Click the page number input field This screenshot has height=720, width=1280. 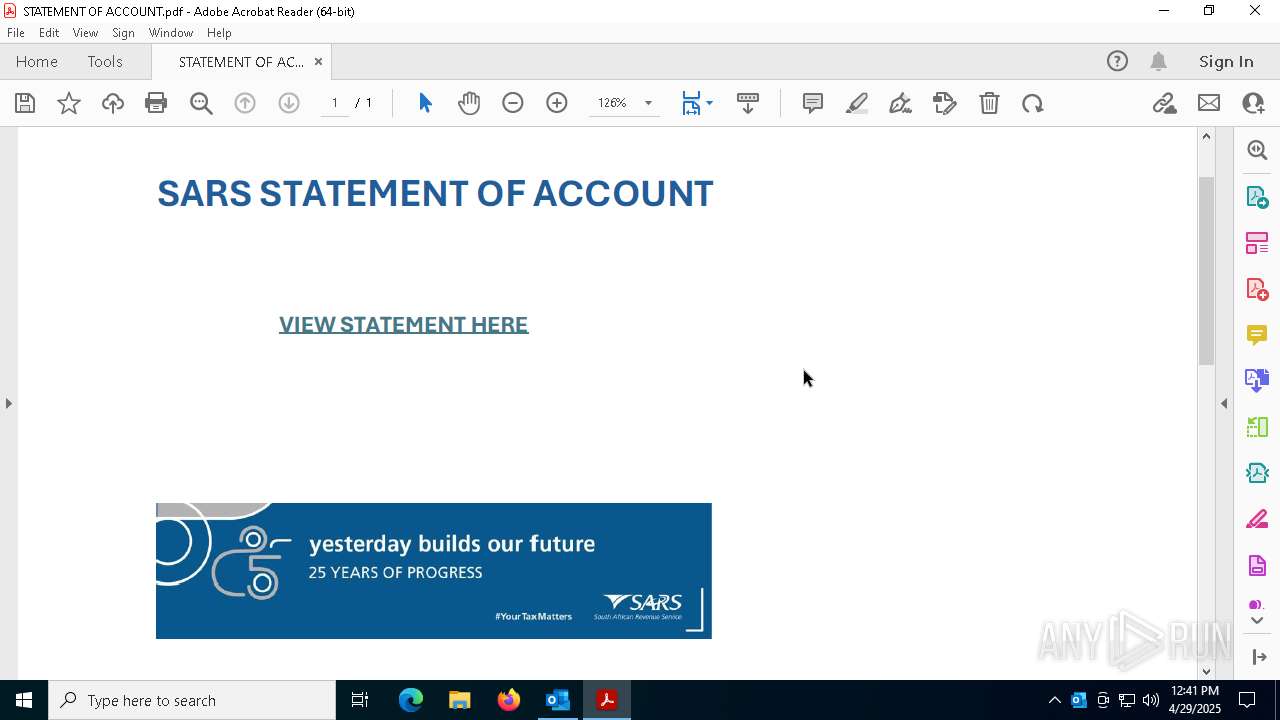click(335, 103)
